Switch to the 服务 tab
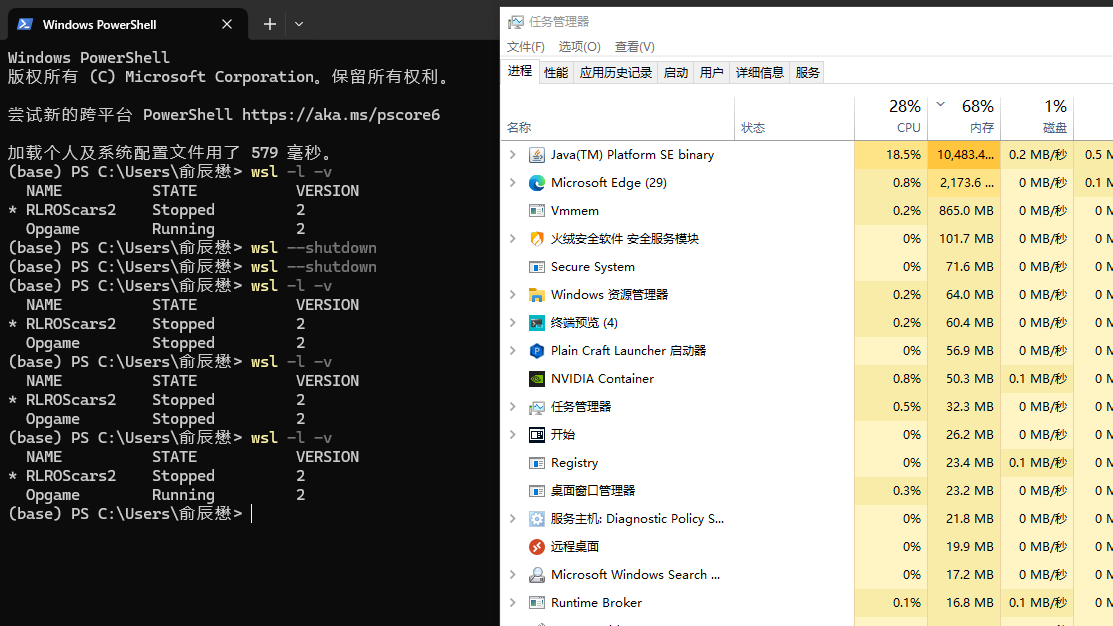The image size is (1113, 626). [x=807, y=72]
